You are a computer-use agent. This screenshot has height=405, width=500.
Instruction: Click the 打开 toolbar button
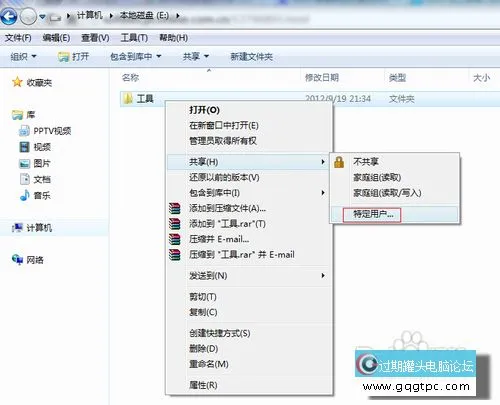point(73,57)
